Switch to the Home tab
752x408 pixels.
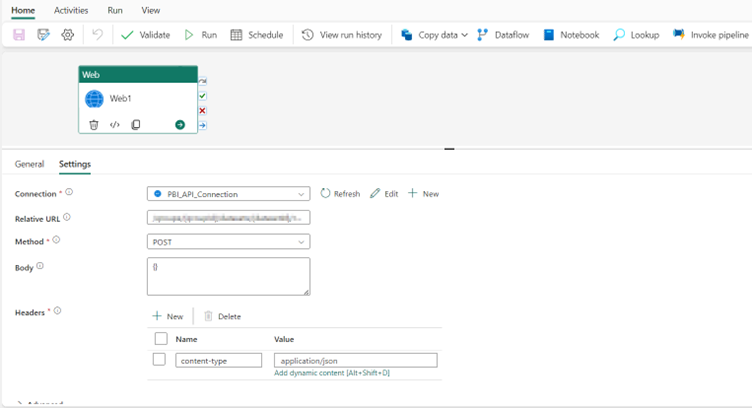point(23,10)
